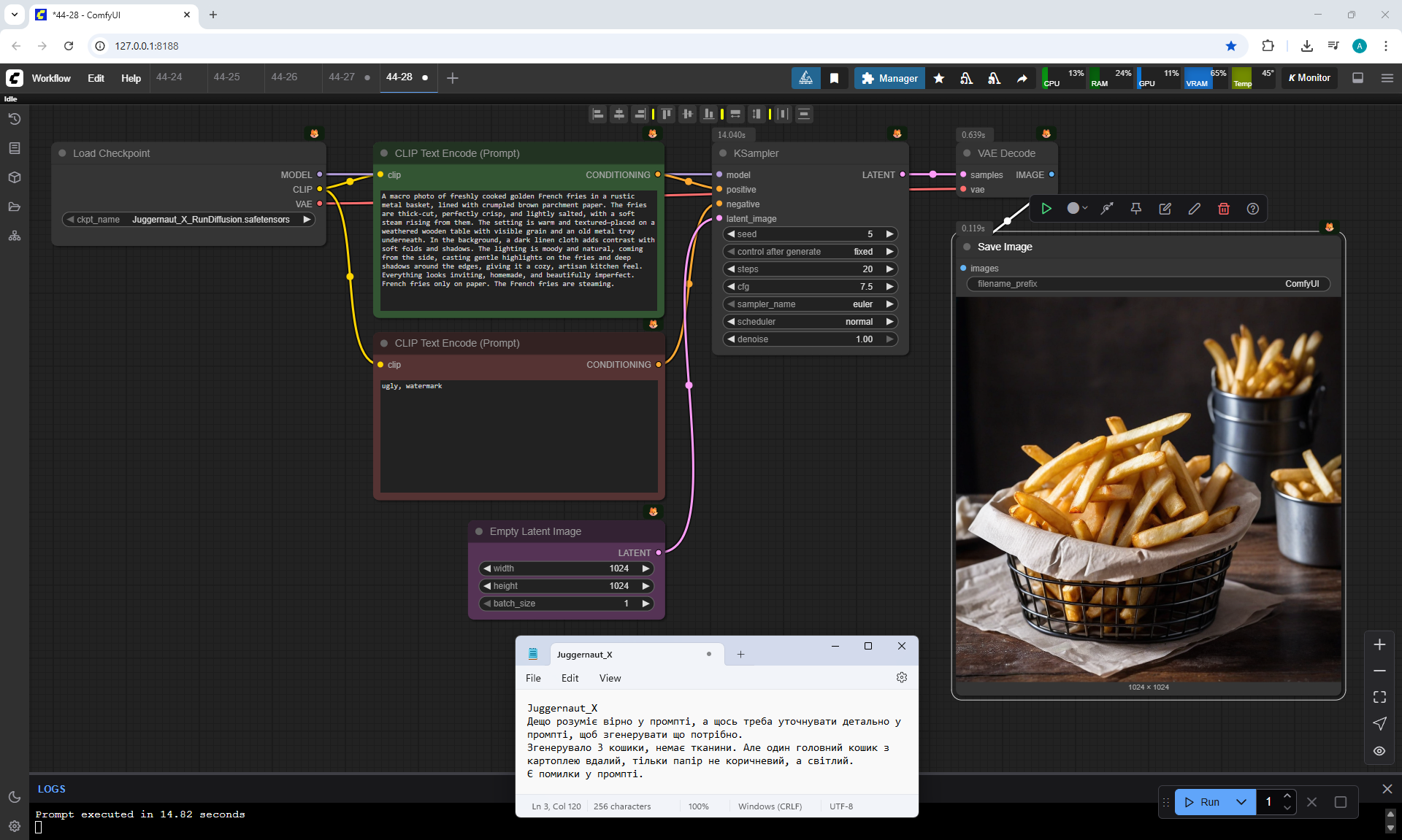Toggle dark theme moon icon

click(15, 797)
